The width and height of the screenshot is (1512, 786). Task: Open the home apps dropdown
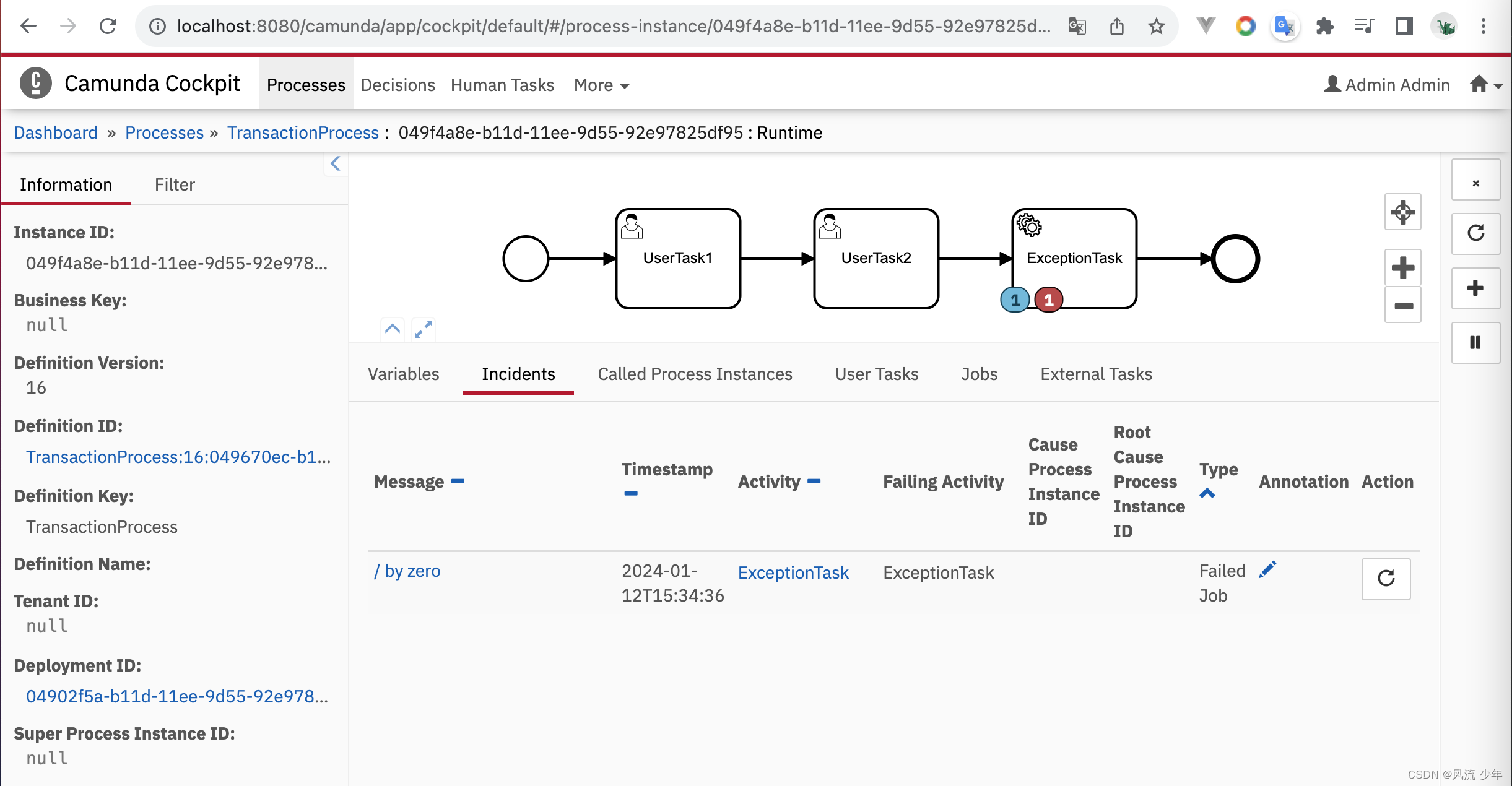click(1486, 84)
